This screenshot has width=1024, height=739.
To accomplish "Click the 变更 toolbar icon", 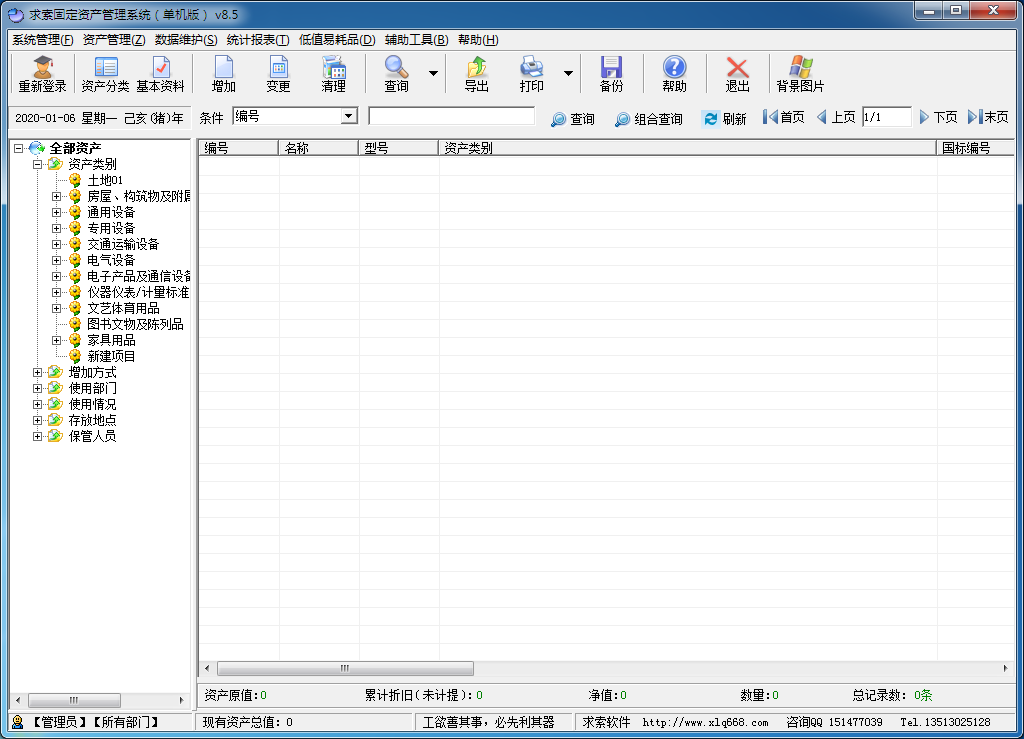I will tap(278, 74).
